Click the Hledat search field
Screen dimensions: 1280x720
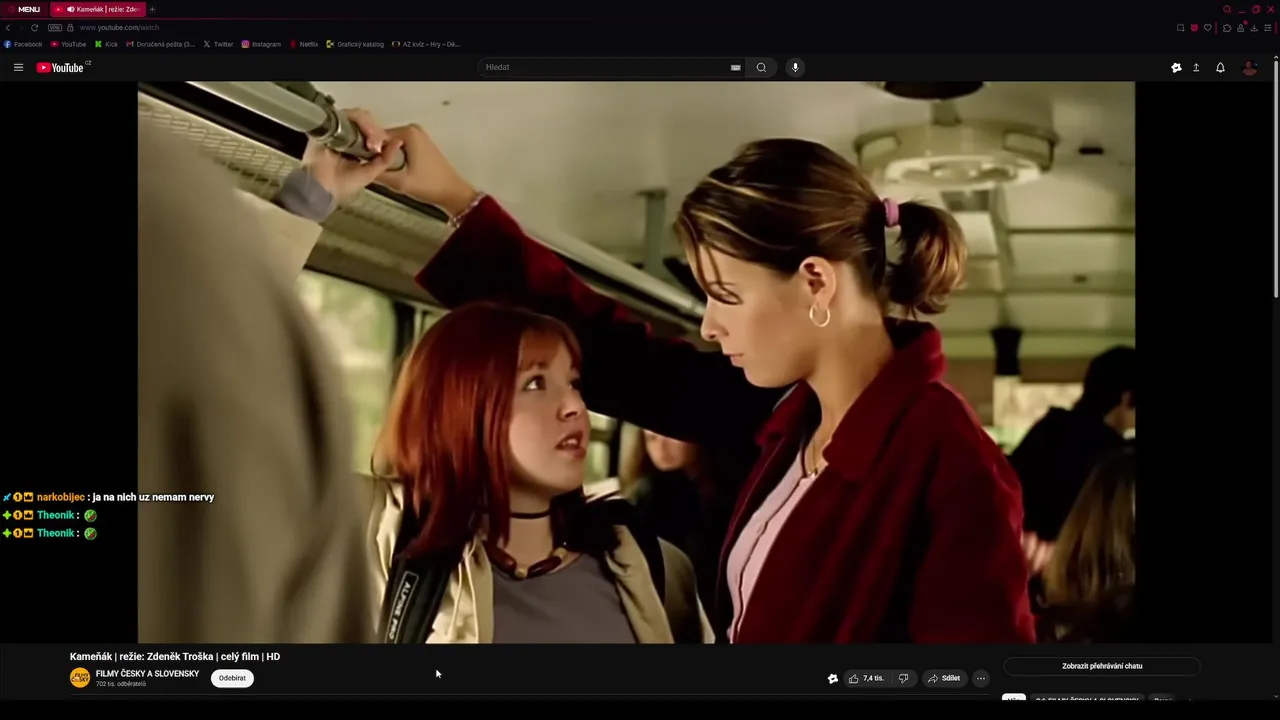pos(605,67)
